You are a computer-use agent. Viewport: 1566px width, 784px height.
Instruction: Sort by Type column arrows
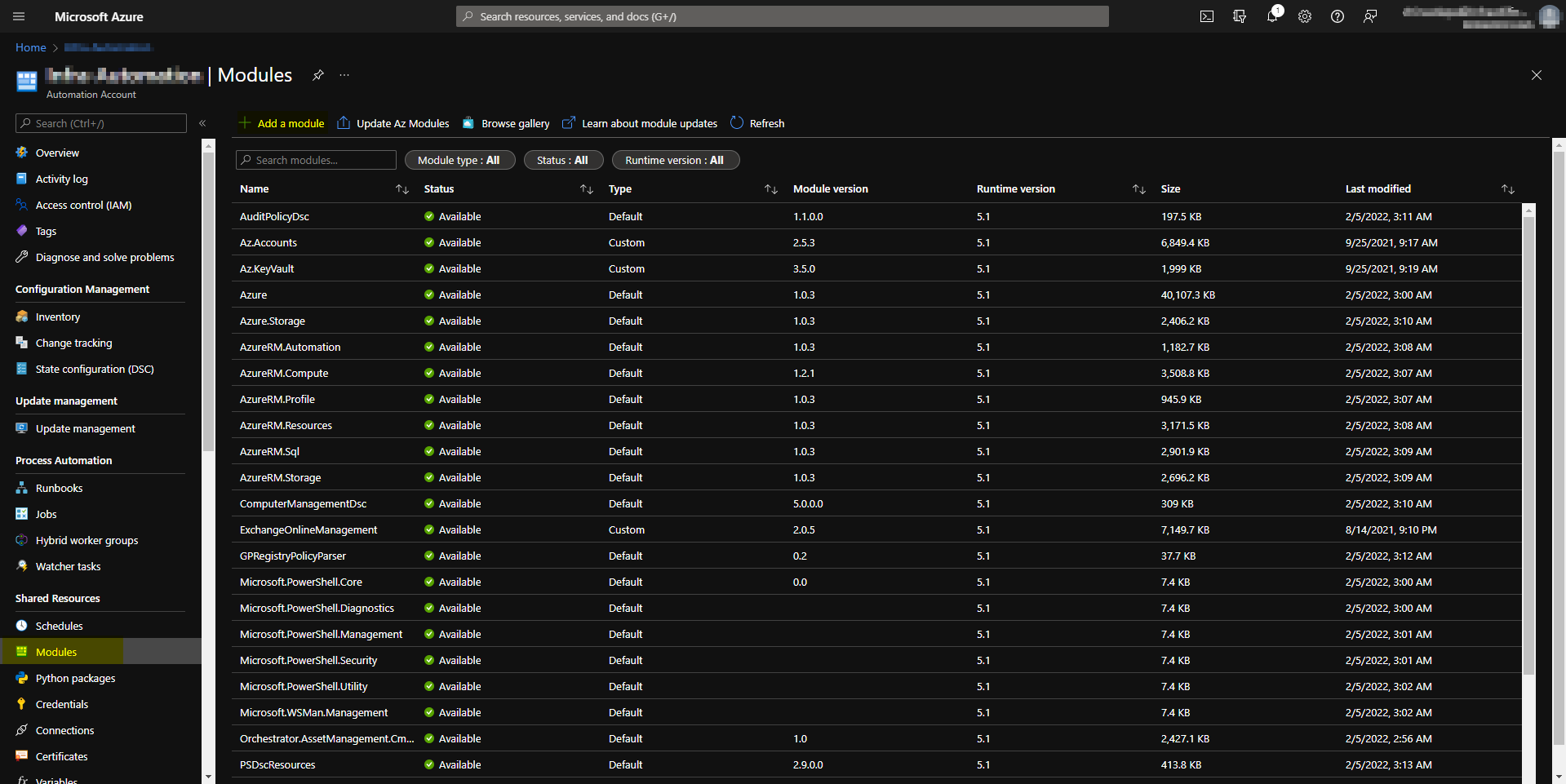click(x=771, y=189)
